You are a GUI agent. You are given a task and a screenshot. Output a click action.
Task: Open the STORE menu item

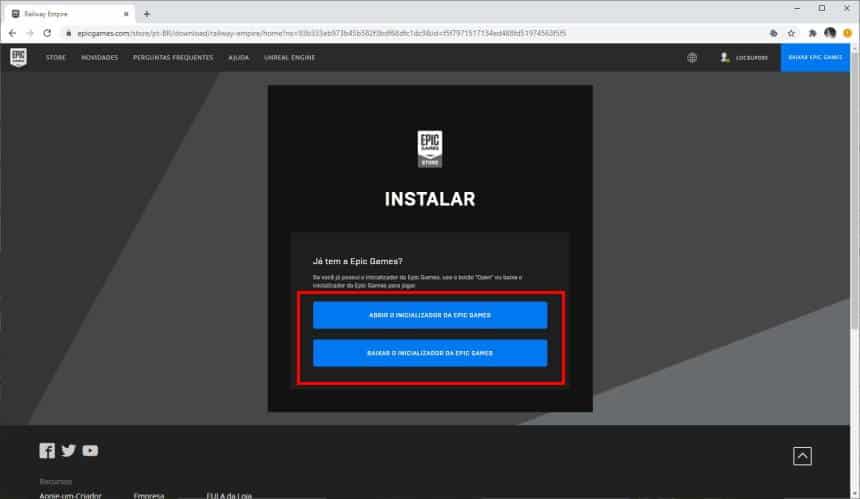pyautogui.click(x=55, y=58)
